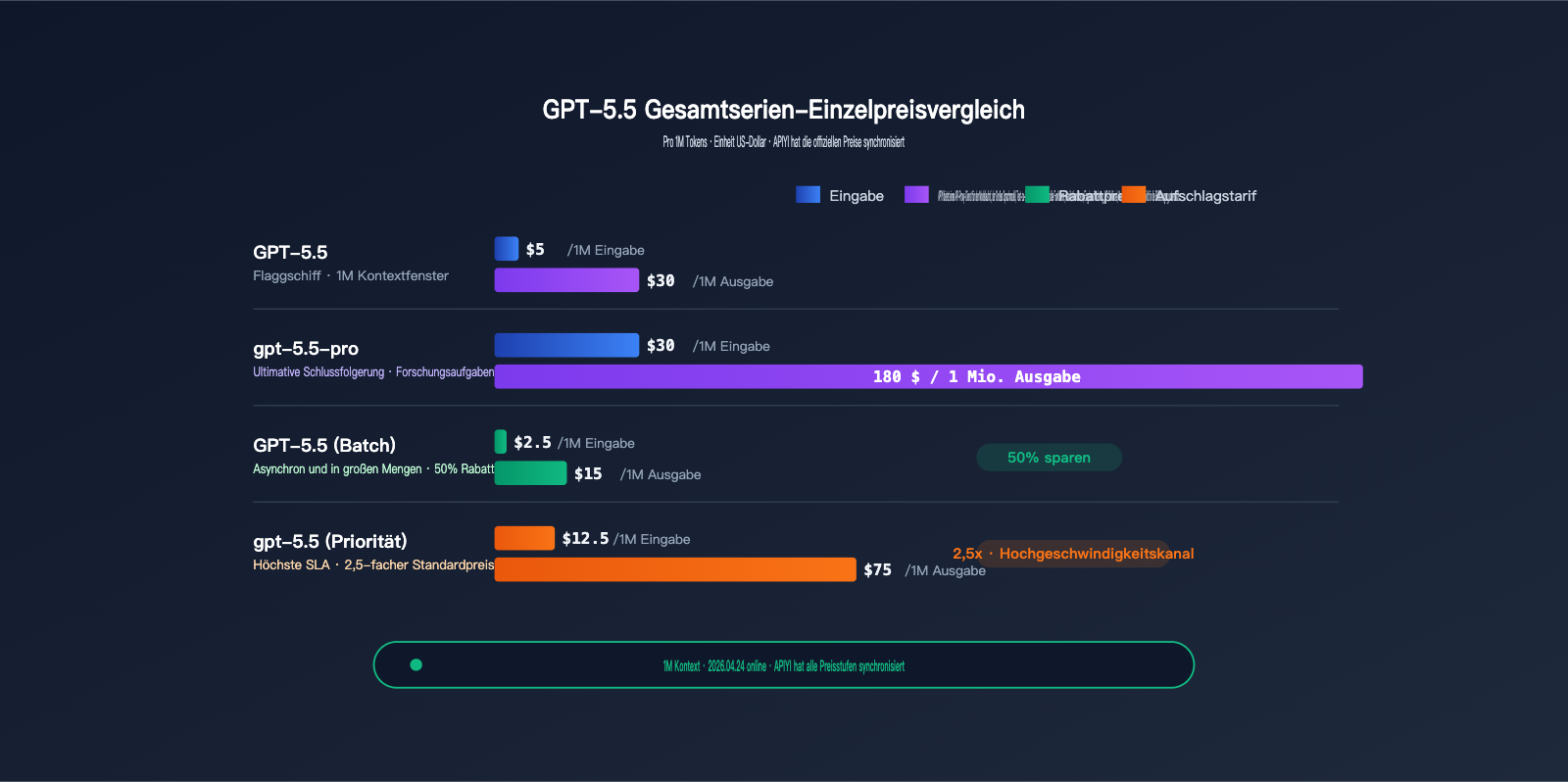1568x782 pixels.
Task: Click the '180 $ / 1 Mio. Ausgabe' bar
Action: pos(928,376)
